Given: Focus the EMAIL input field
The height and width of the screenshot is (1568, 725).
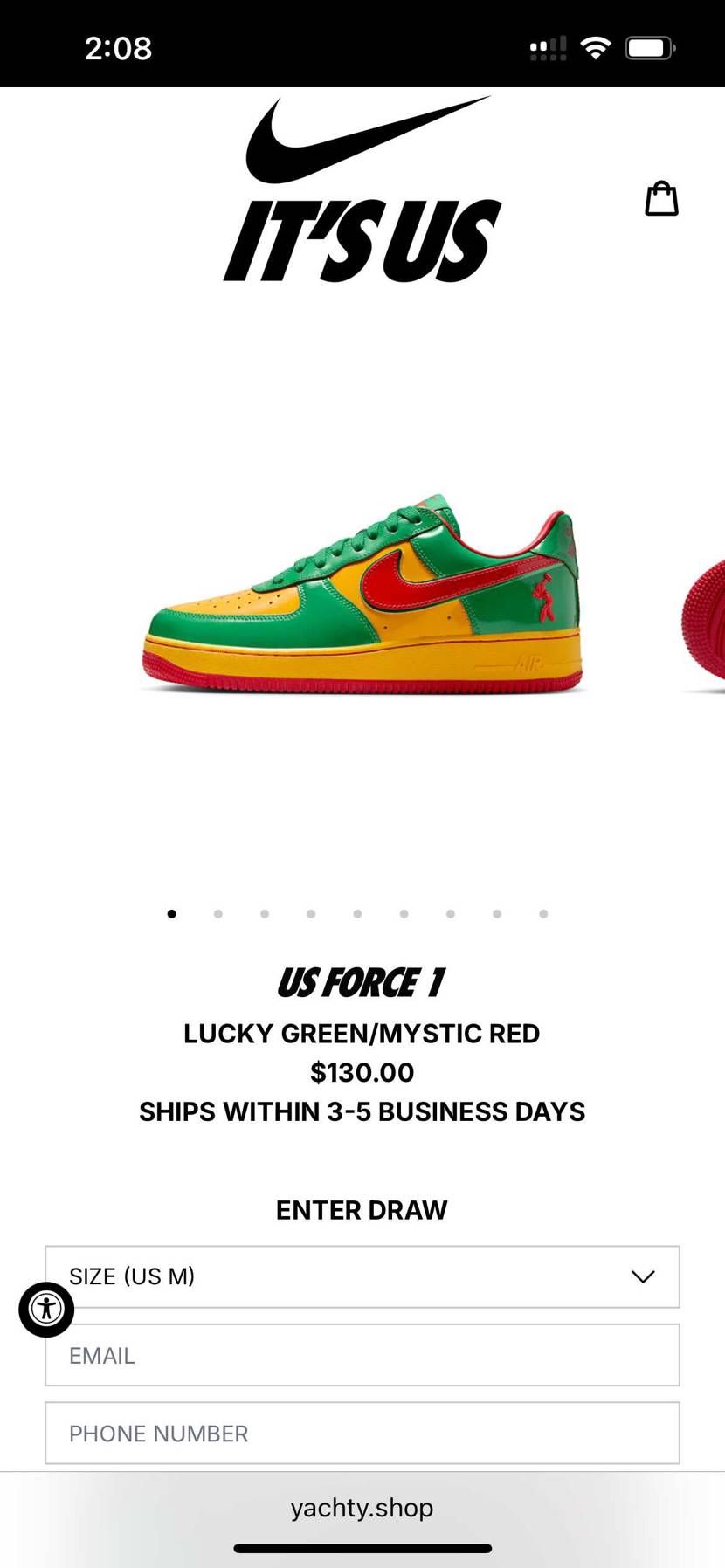Looking at the screenshot, I should coord(362,1355).
